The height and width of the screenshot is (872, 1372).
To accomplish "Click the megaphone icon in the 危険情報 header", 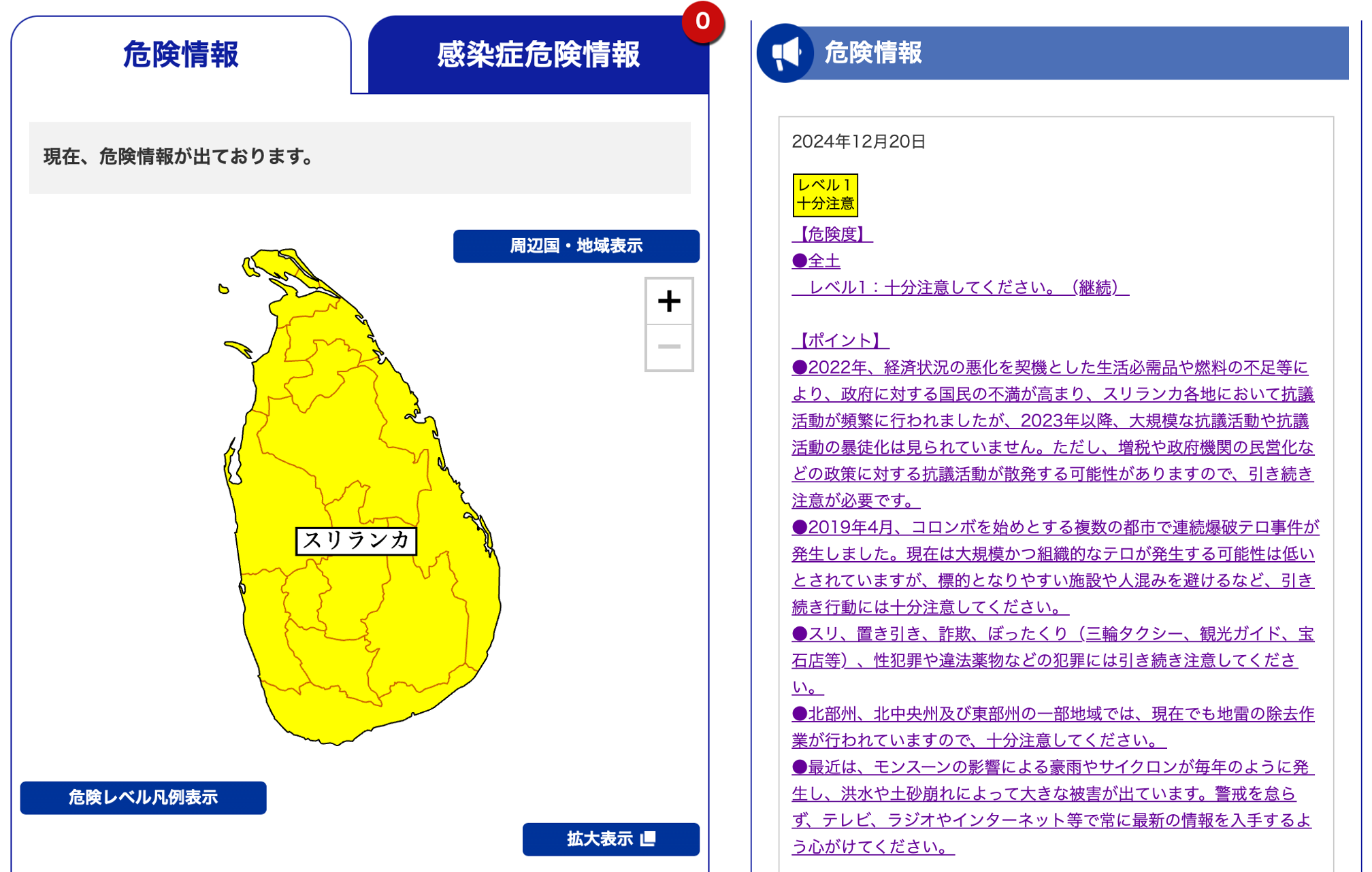I will pos(786,53).
